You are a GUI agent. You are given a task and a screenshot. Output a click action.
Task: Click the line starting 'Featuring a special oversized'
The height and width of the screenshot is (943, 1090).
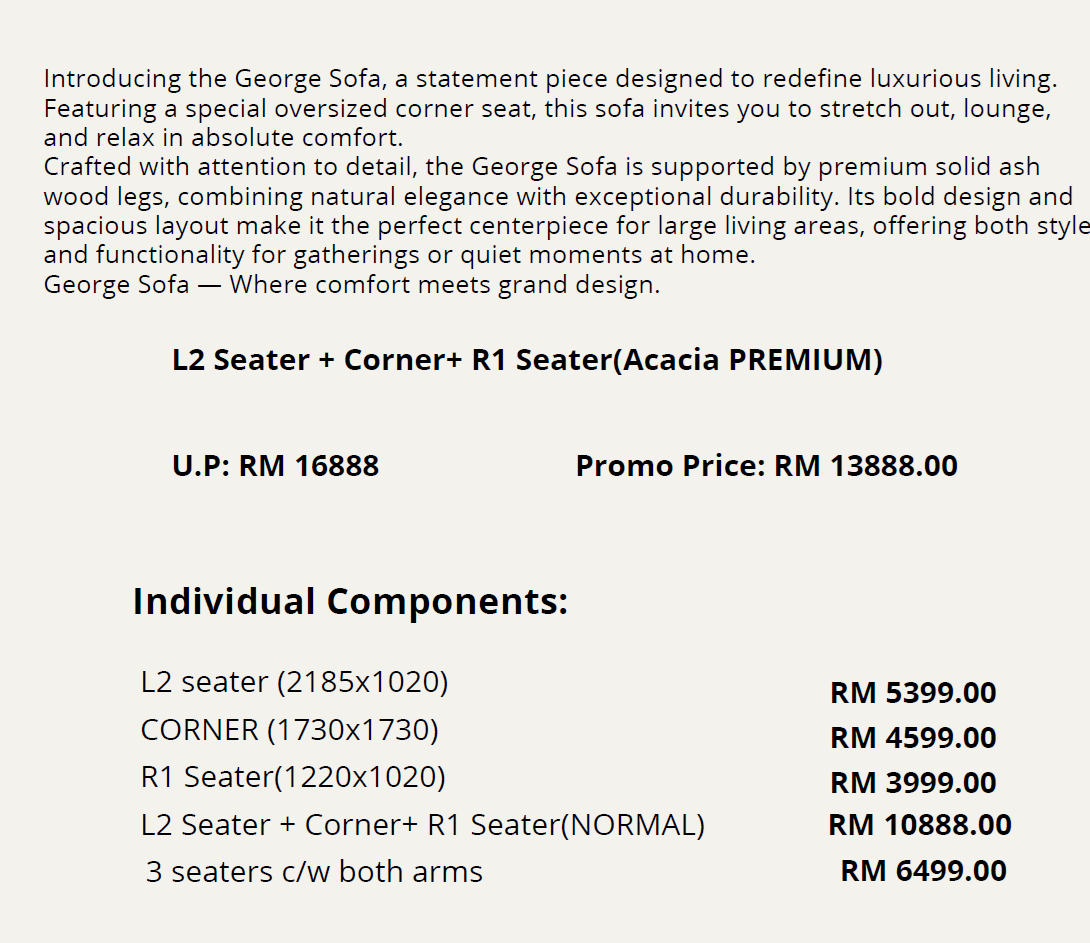point(546,108)
